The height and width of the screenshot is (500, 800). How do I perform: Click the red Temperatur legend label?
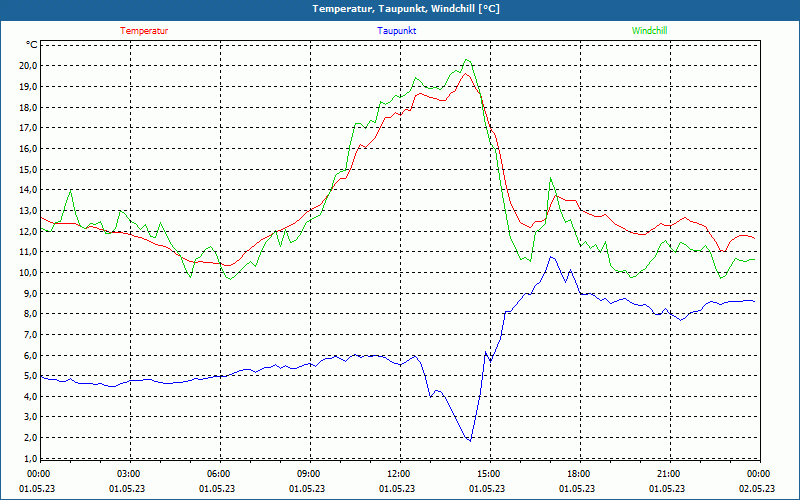(144, 31)
